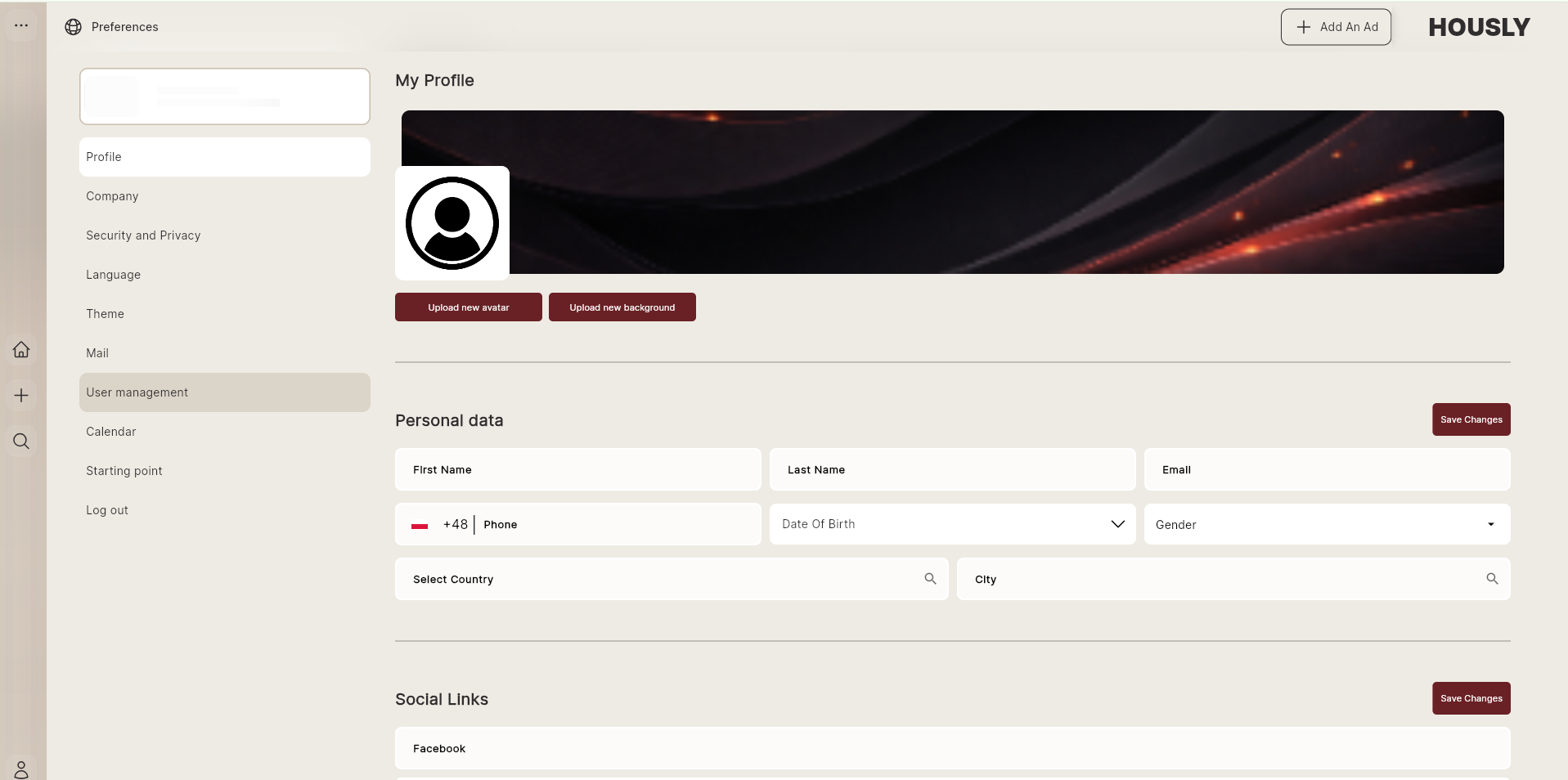Click the profile avatar image
Image resolution: width=1568 pixels, height=780 pixels.
452,223
